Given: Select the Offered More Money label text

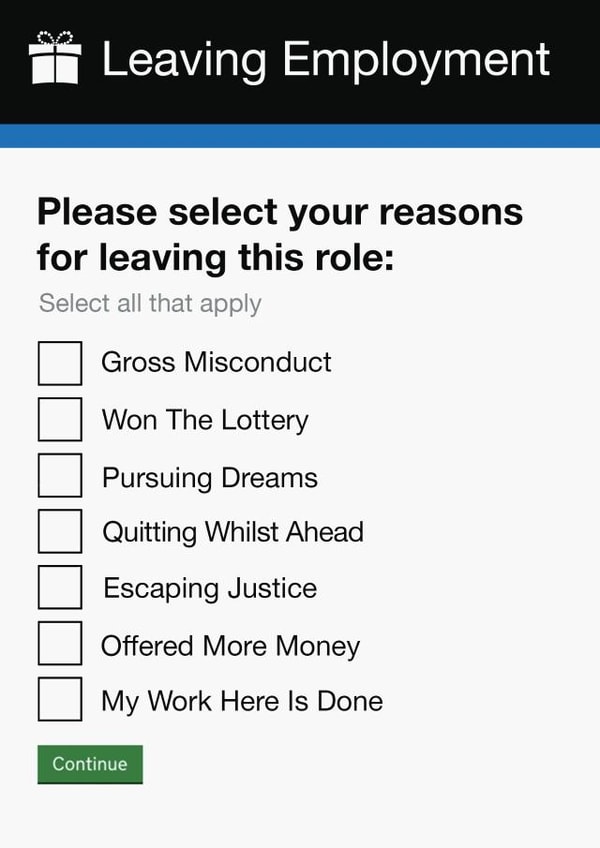Looking at the screenshot, I should pos(230,645).
